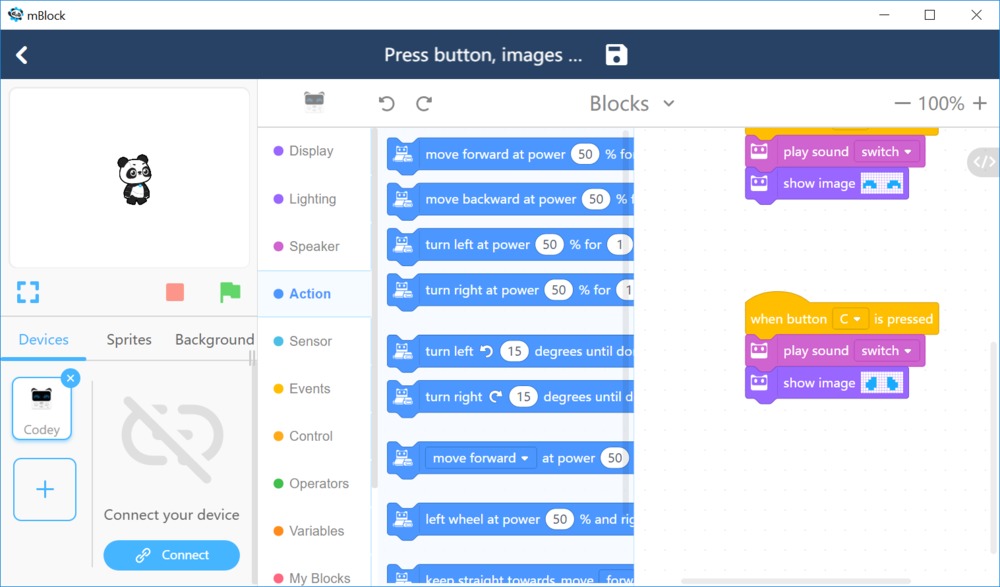This screenshot has height=587, width=1000.
Task: Click the 15 degrees field in turn left block
Action: pyautogui.click(x=514, y=352)
